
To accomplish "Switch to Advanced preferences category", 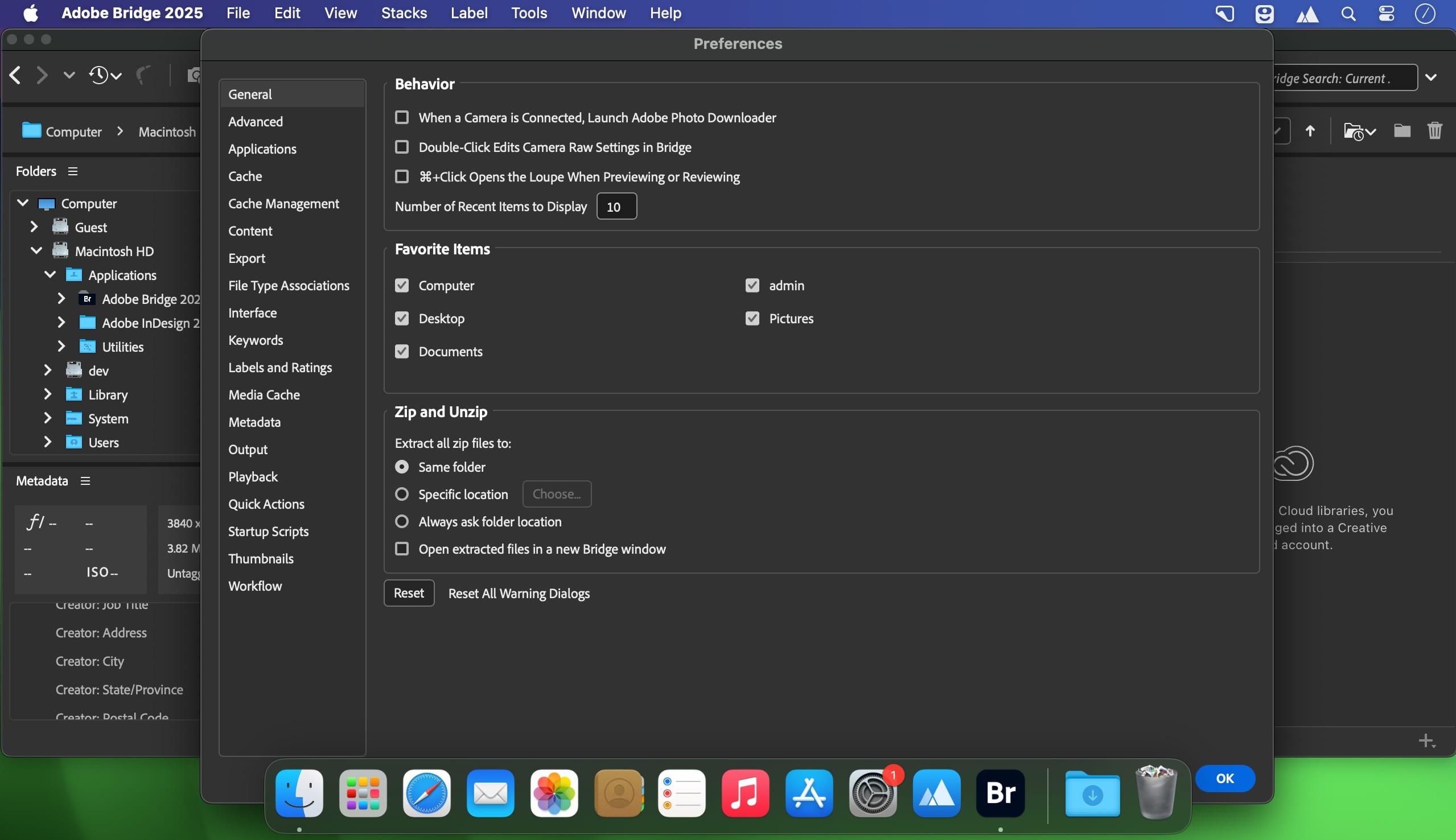I will [292, 121].
